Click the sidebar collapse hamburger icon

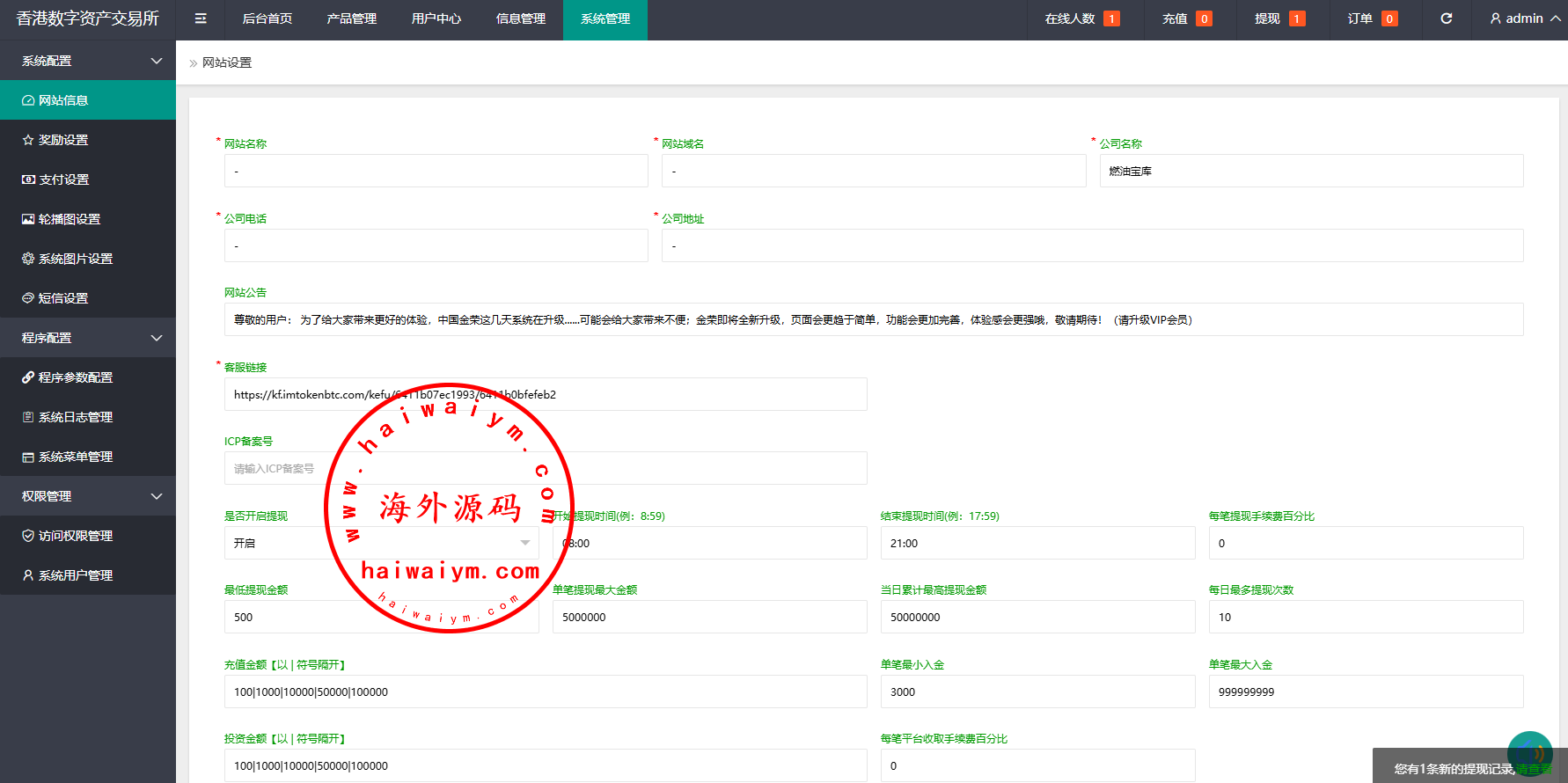(x=201, y=18)
